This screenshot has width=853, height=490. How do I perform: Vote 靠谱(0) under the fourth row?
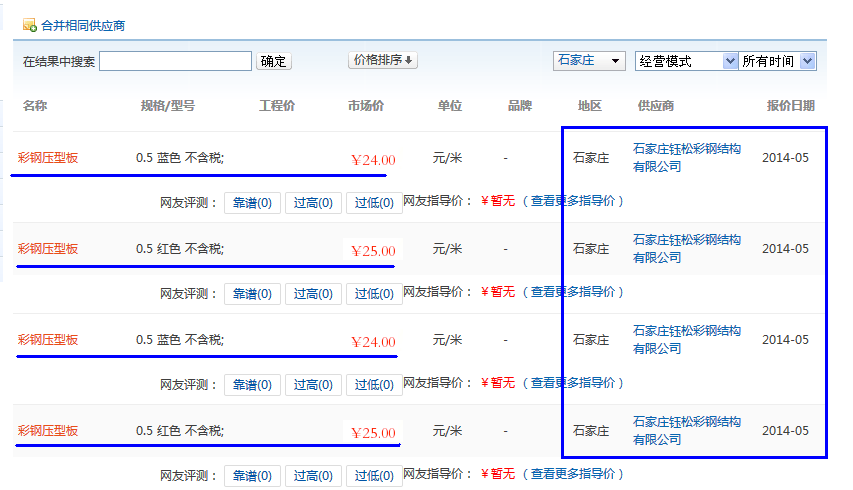point(252,475)
